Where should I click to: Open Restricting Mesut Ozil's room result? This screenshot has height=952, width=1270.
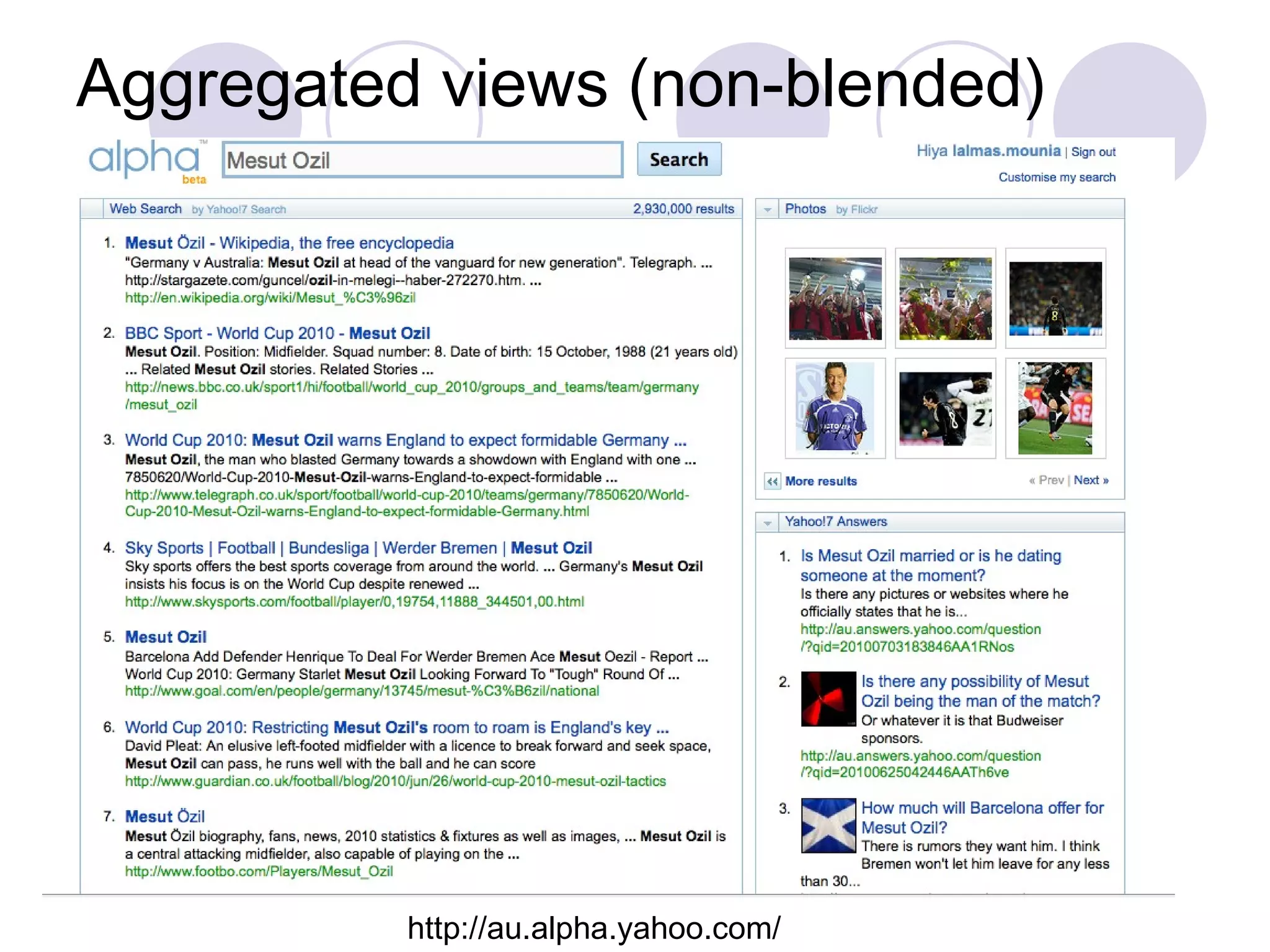point(396,727)
